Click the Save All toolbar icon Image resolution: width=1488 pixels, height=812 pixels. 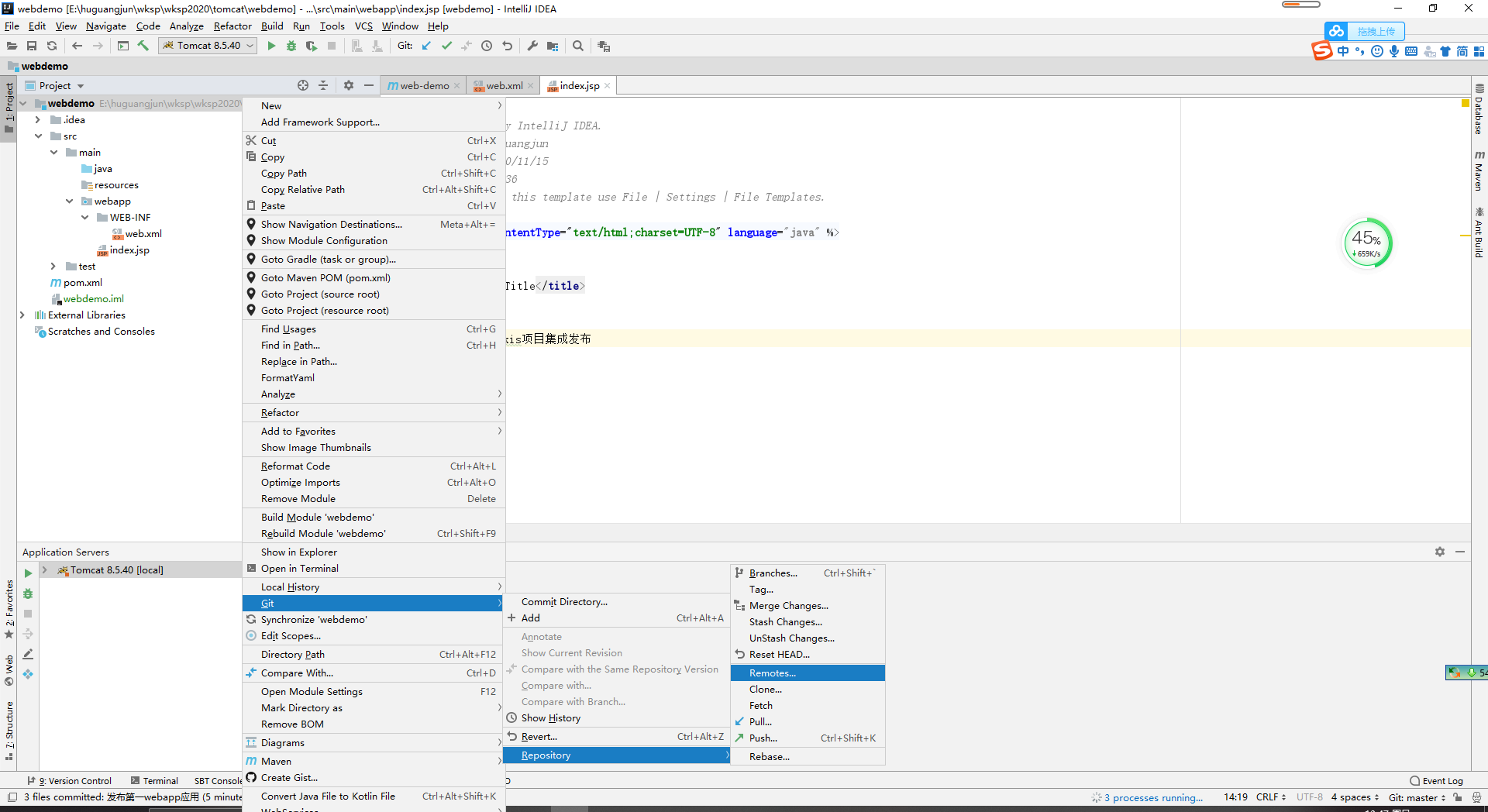point(32,46)
